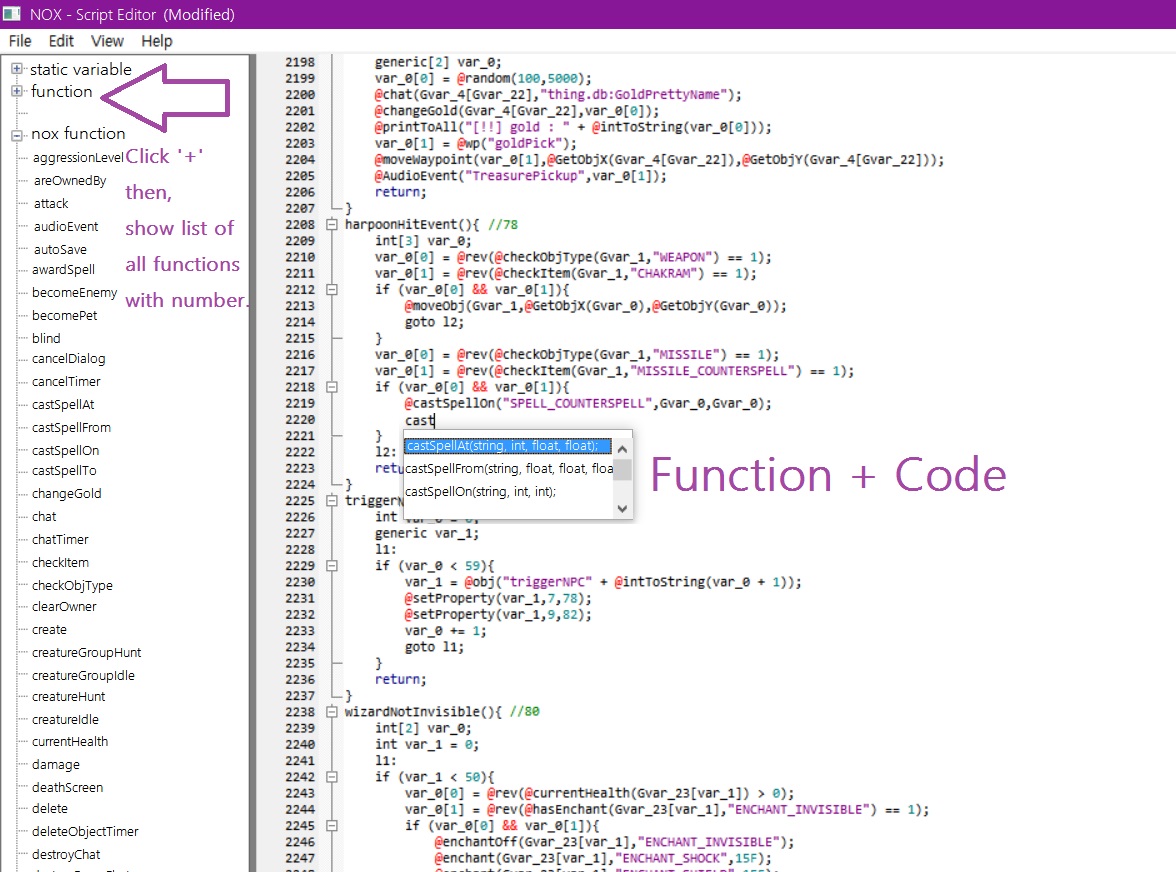Select damage in function list
Screen dimensions: 1176x872
click(x=56, y=765)
